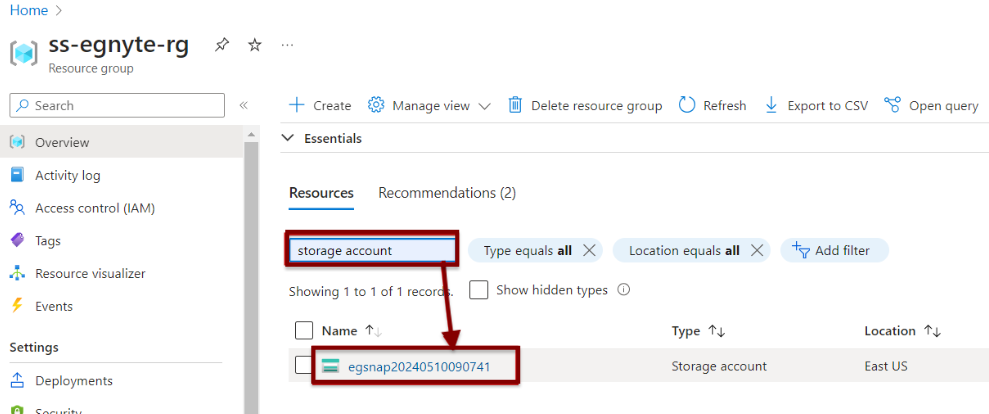
Task: Click the sidebar vertical scrollbar thumb
Action: tap(251, 278)
